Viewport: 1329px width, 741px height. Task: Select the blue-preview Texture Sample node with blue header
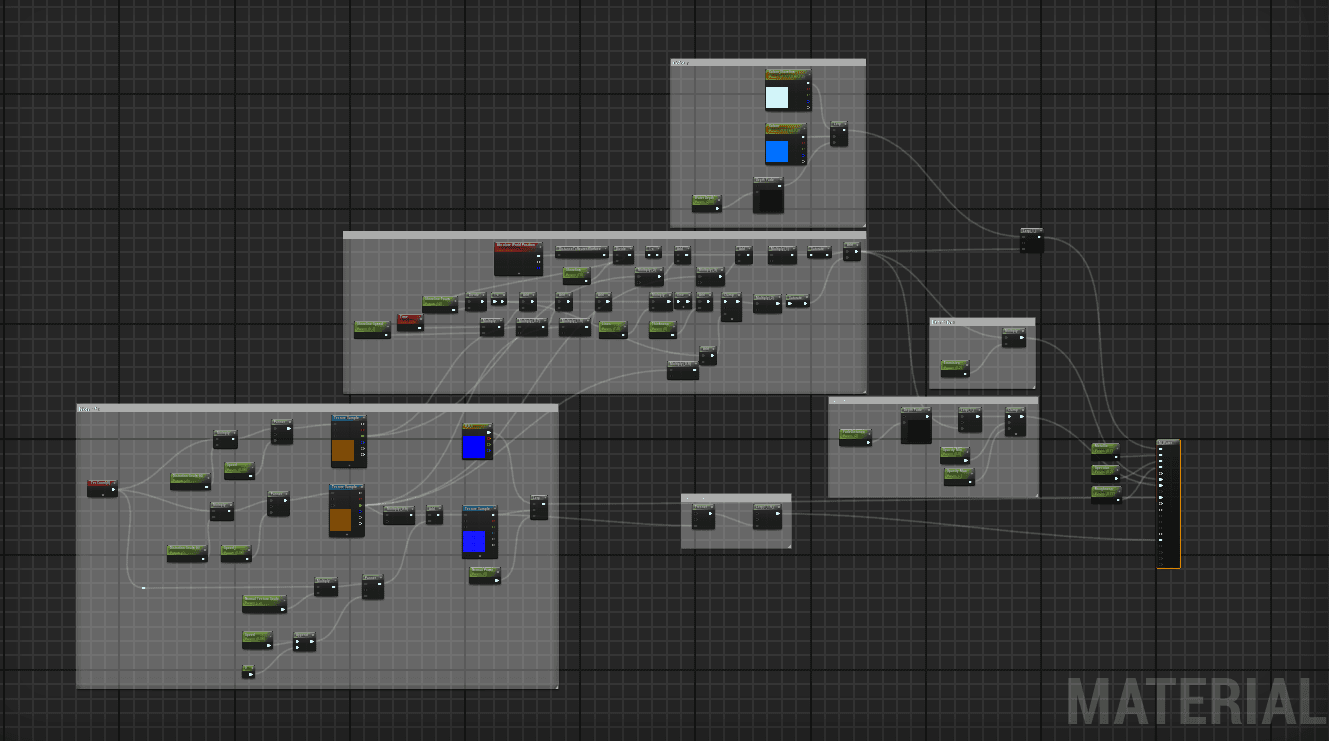point(479,531)
